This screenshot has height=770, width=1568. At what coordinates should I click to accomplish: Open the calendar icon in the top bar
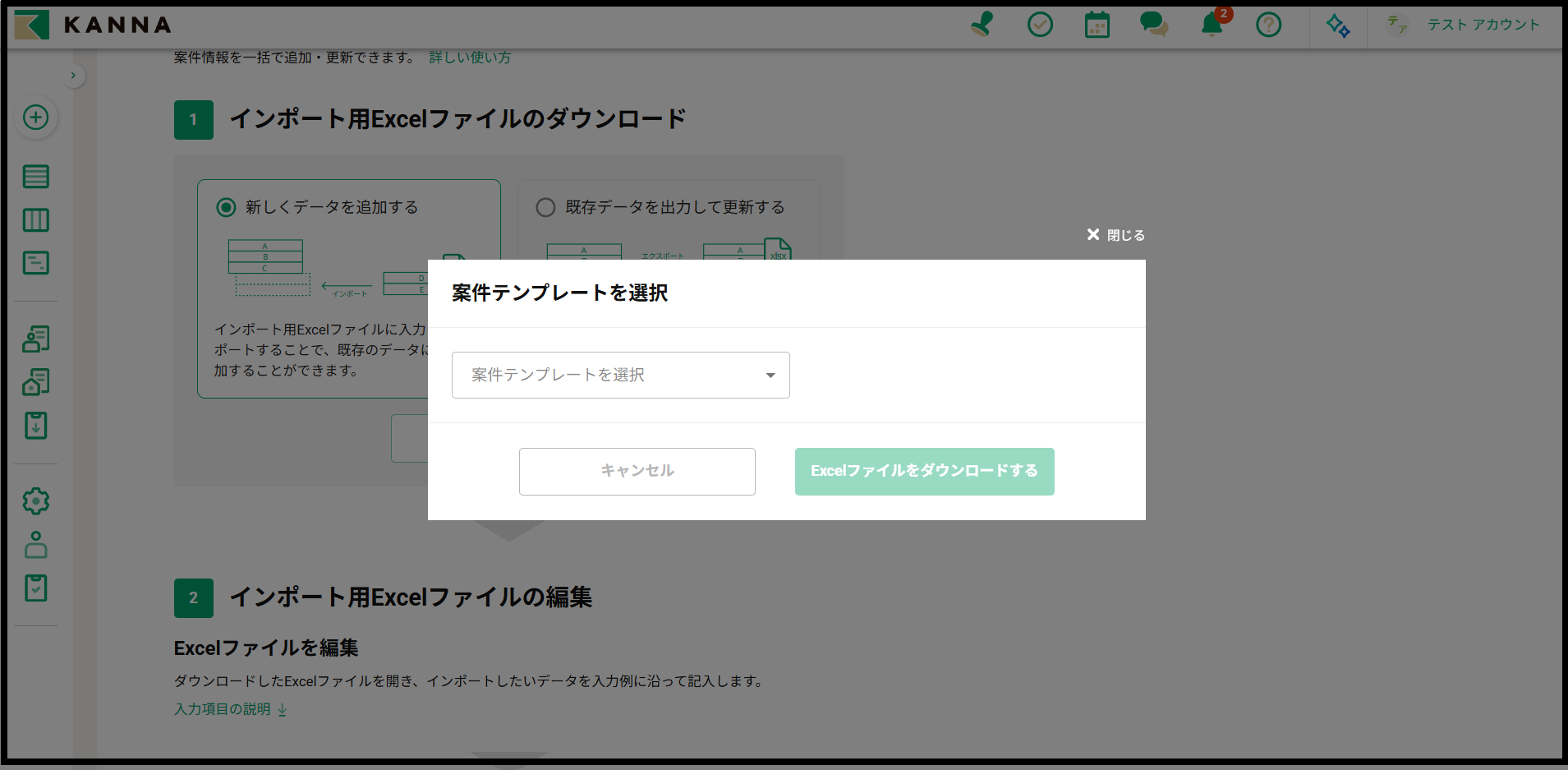click(x=1097, y=25)
